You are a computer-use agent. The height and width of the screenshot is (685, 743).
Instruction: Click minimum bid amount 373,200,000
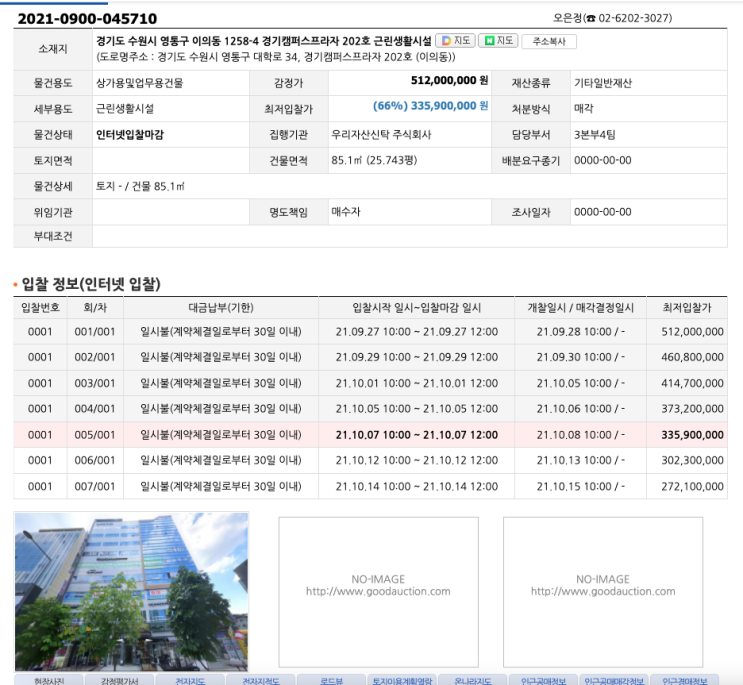pyautogui.click(x=692, y=408)
